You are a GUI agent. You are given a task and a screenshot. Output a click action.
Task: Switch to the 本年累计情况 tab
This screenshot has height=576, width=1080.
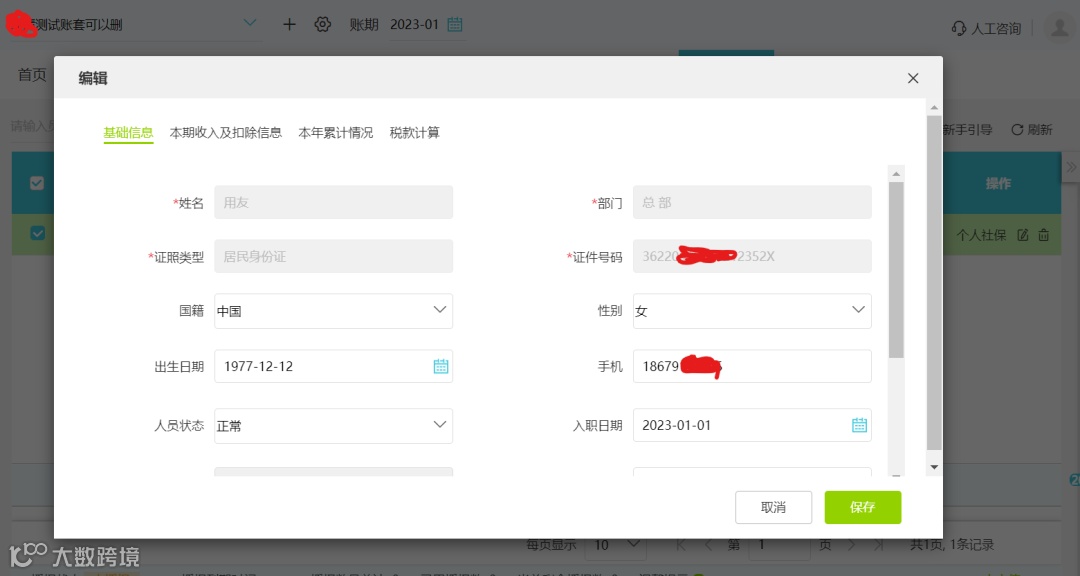(335, 132)
